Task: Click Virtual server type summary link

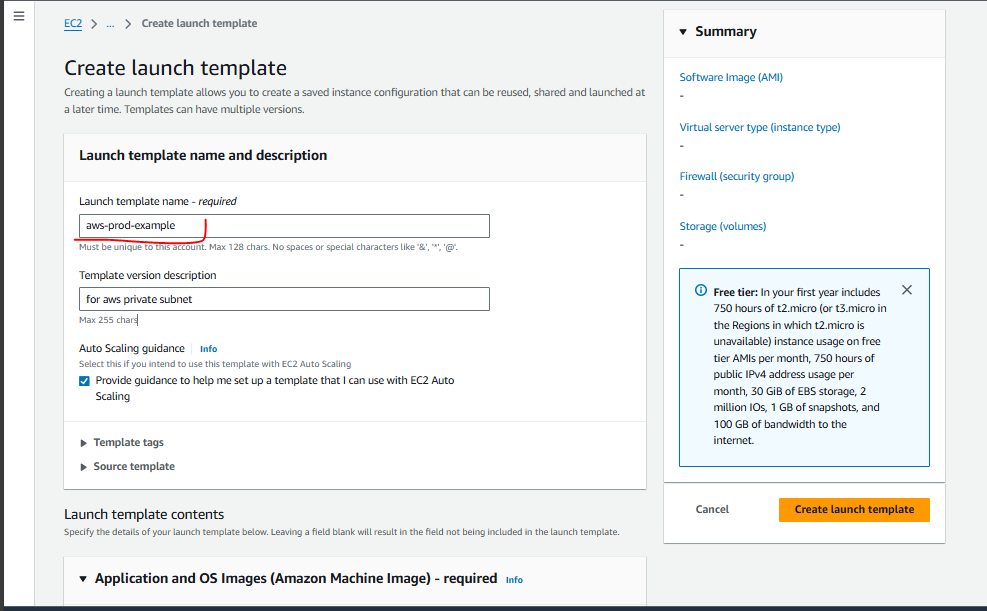Action: coord(760,127)
